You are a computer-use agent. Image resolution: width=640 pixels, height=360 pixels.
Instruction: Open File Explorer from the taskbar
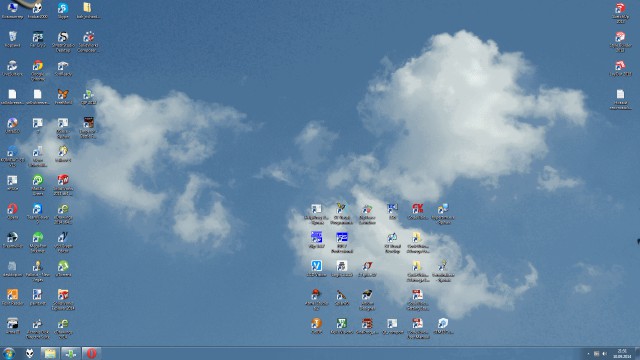click(x=50, y=353)
